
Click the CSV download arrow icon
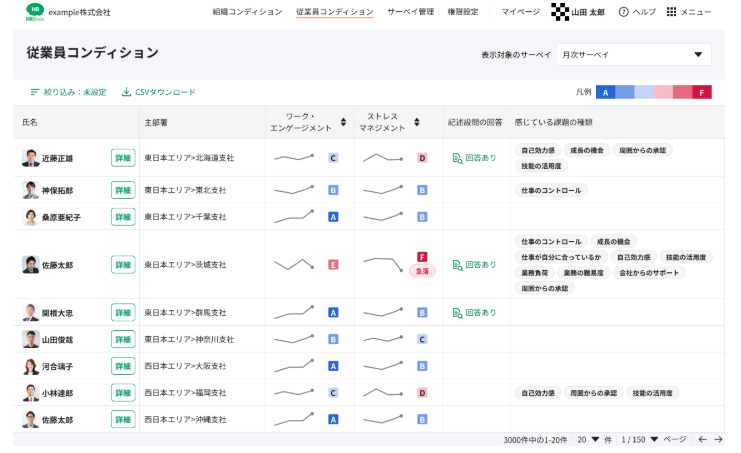click(126, 92)
